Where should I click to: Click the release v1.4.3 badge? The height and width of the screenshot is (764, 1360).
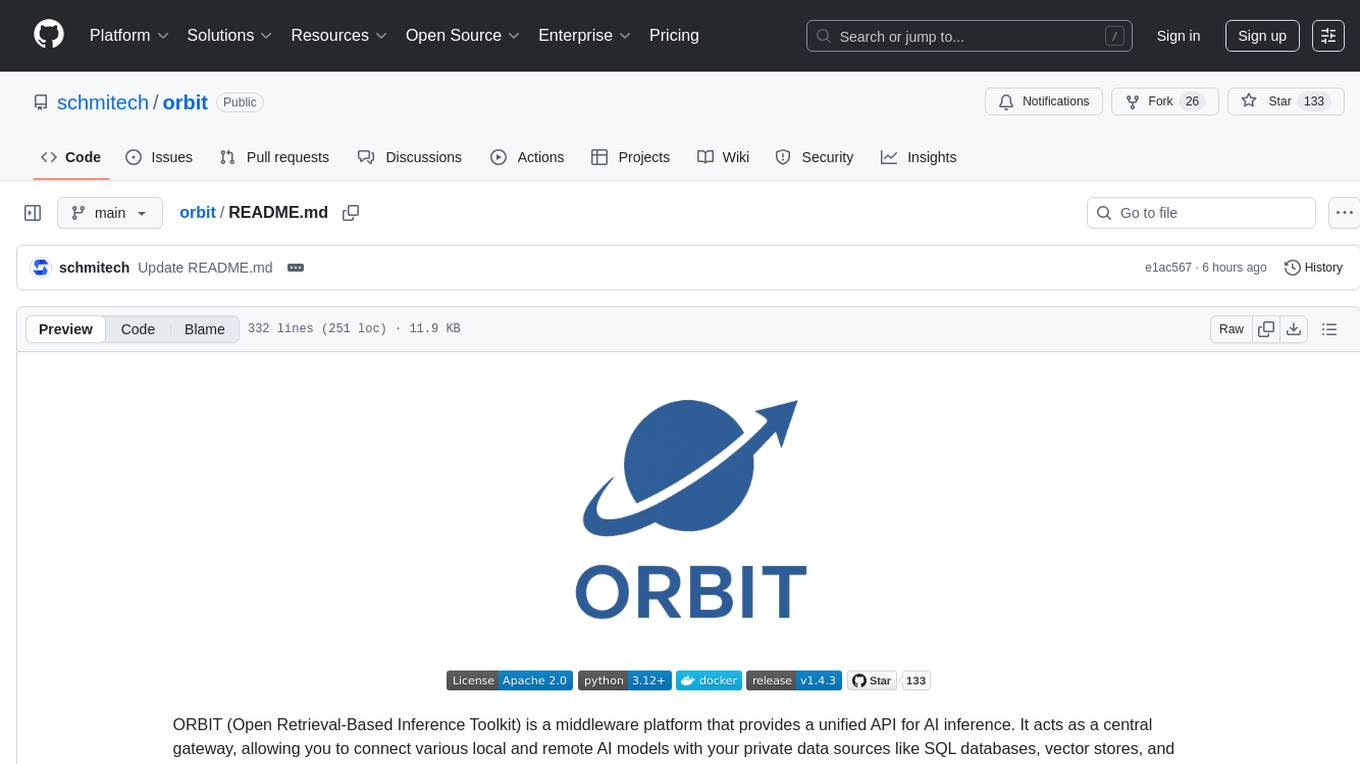point(794,681)
